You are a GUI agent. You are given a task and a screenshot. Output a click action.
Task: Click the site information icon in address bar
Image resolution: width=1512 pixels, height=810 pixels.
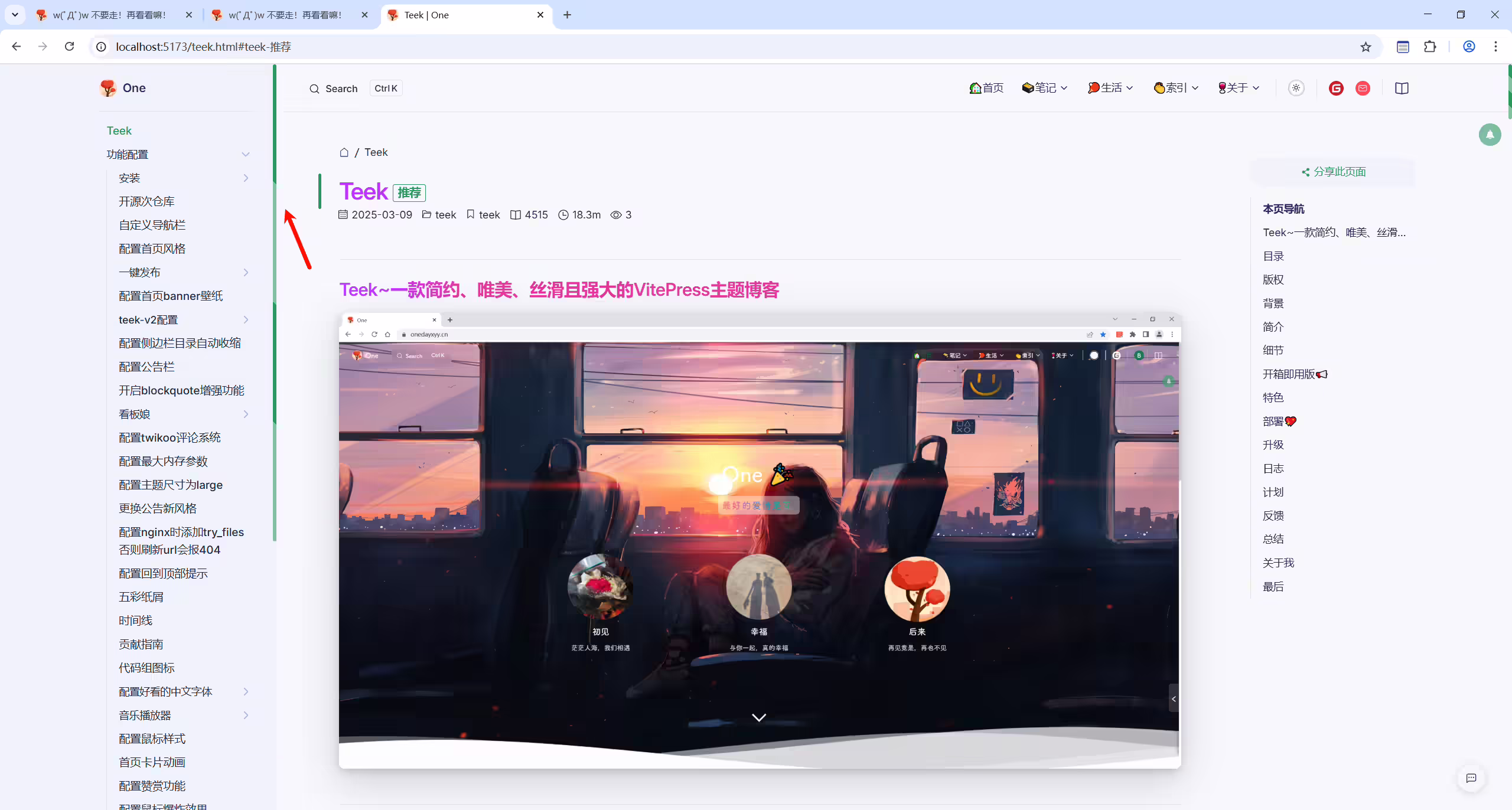pos(101,47)
